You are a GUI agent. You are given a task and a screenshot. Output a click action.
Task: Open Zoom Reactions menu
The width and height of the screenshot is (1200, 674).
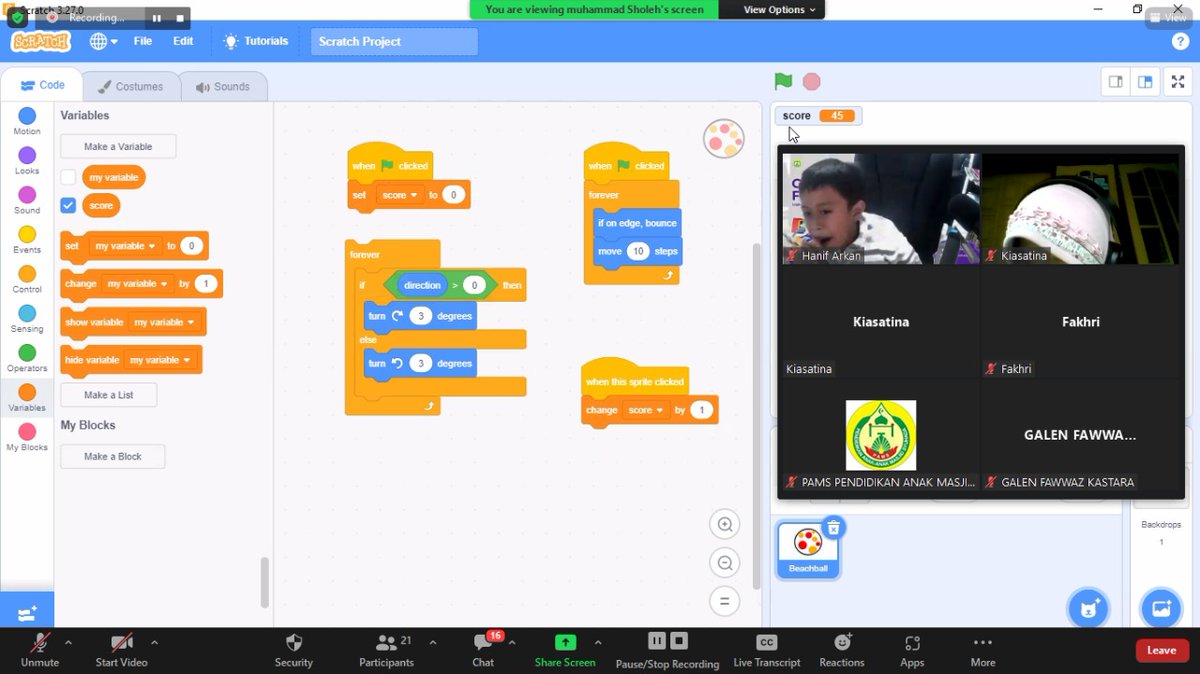coord(842,650)
